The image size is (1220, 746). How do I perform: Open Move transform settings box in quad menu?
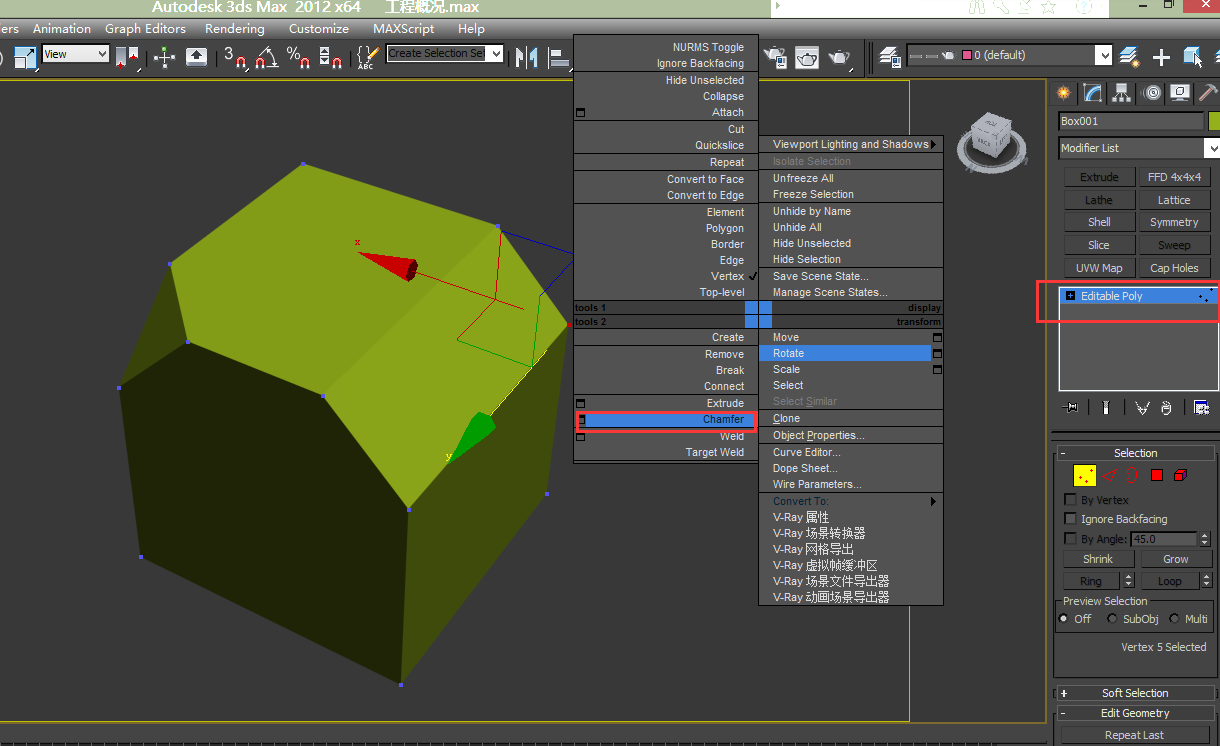937,338
